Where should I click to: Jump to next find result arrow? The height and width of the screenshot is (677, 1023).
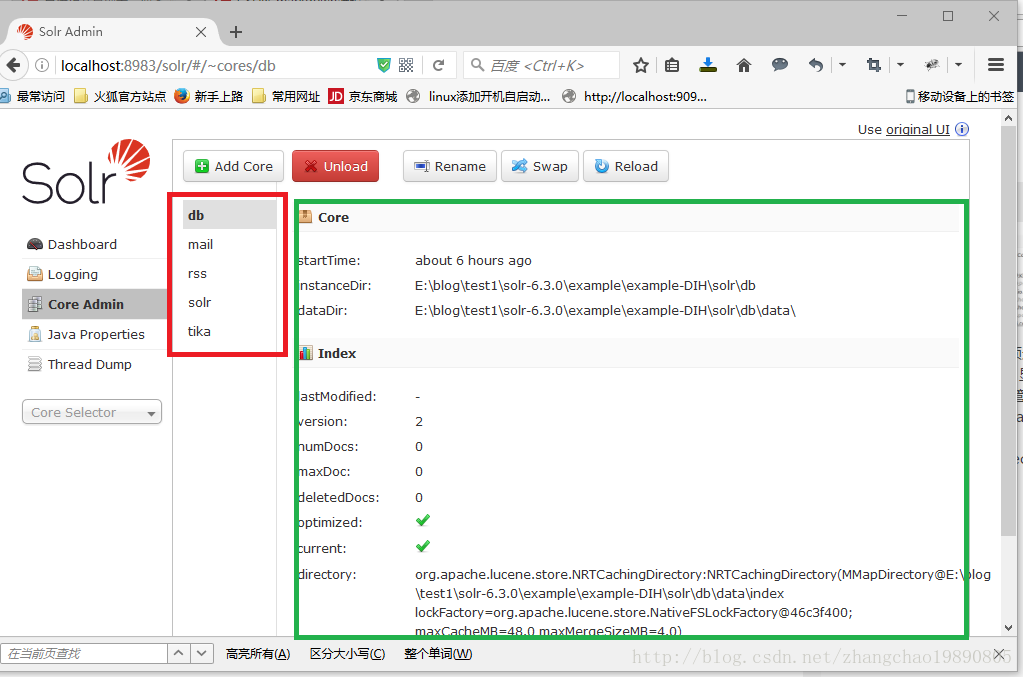click(x=202, y=654)
